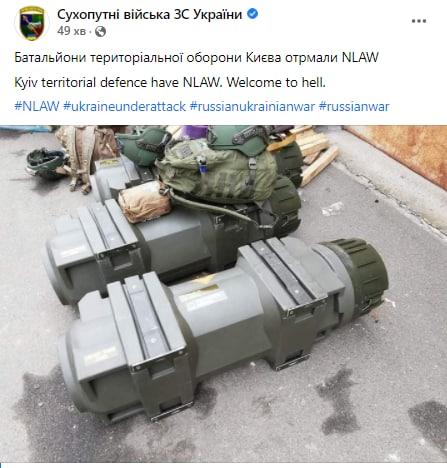Screen dimensions: 447x468
Task: Click the Ukrainian text about Батальйони територіальної оборони
Action: tap(196, 58)
